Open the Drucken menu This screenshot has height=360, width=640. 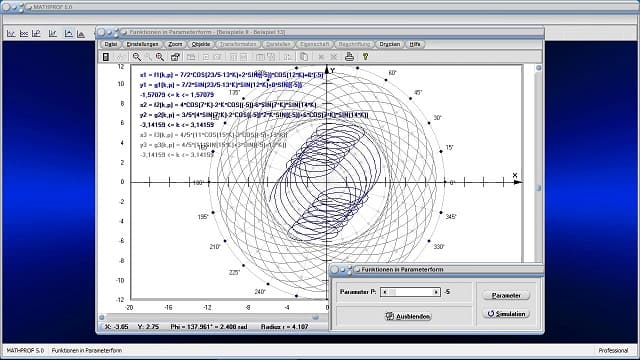pos(389,44)
